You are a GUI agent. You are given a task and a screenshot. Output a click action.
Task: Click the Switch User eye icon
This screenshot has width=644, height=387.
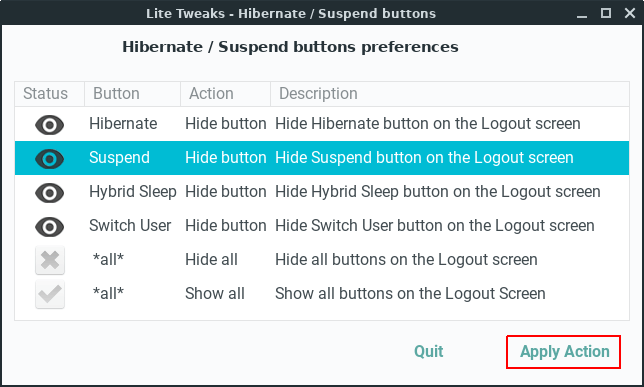49,227
